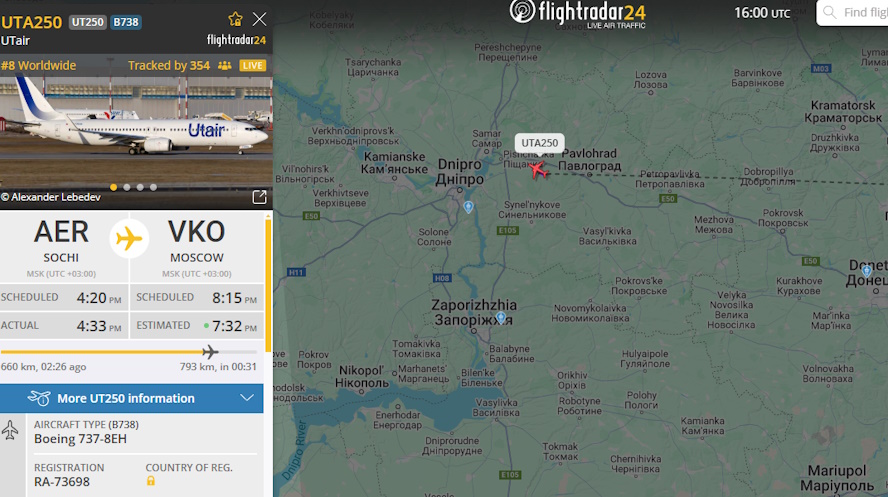Click the search magnifier icon
The image size is (888, 497).
click(830, 12)
